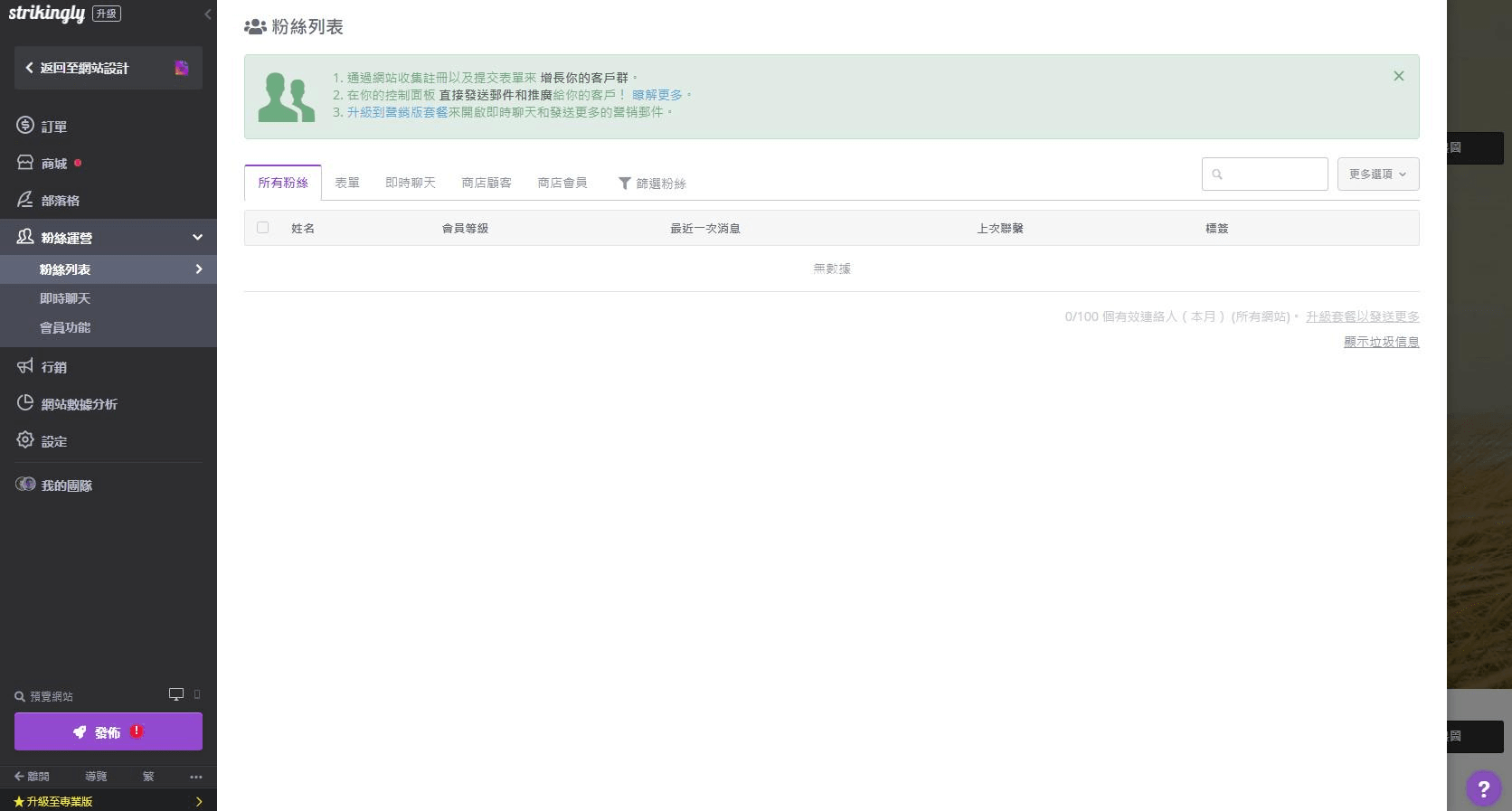1512x811 pixels.
Task: Click 升級套餐以發送更多 link
Action: click(x=1363, y=316)
